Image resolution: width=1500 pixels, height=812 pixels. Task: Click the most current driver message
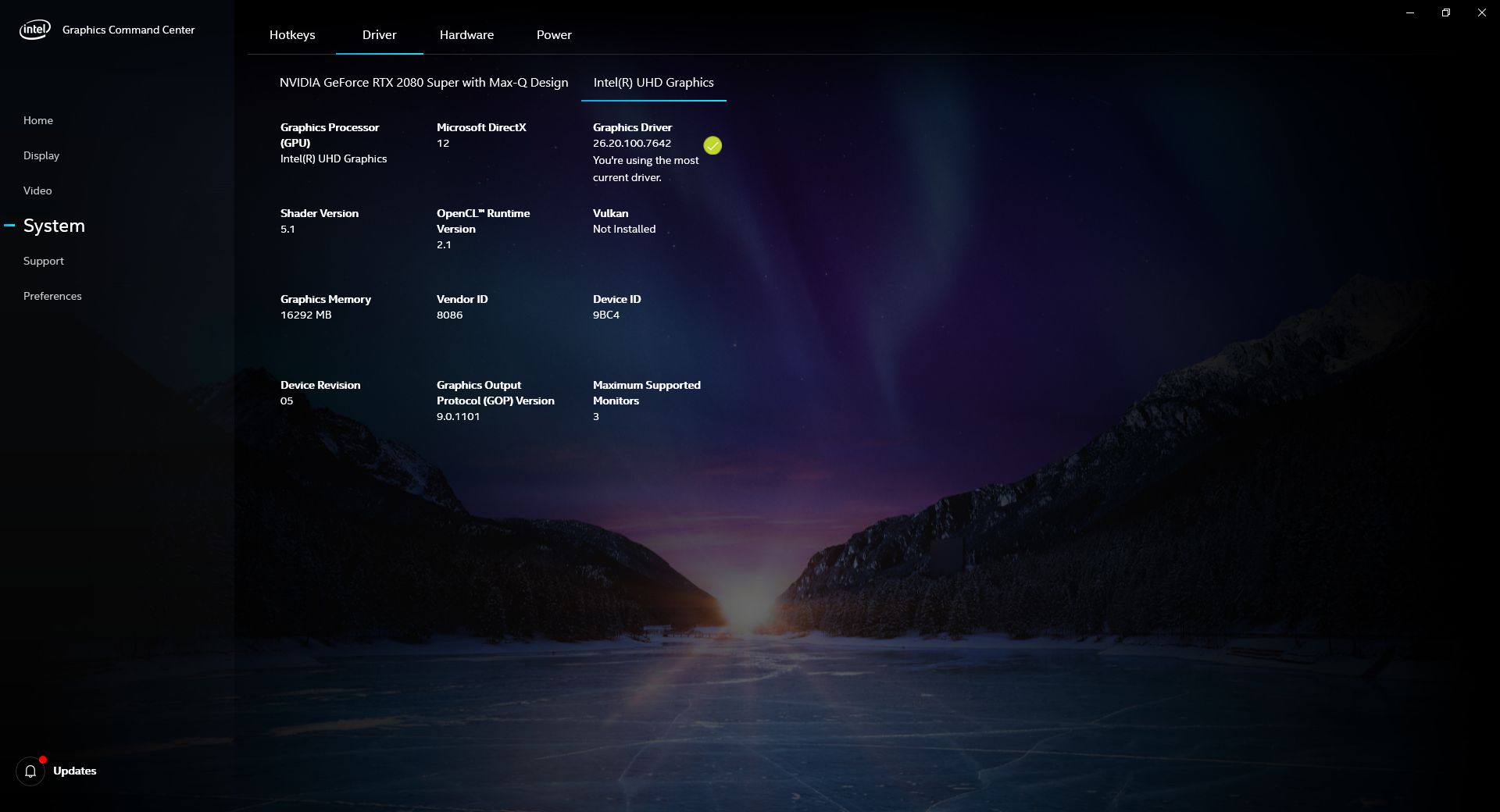click(646, 169)
